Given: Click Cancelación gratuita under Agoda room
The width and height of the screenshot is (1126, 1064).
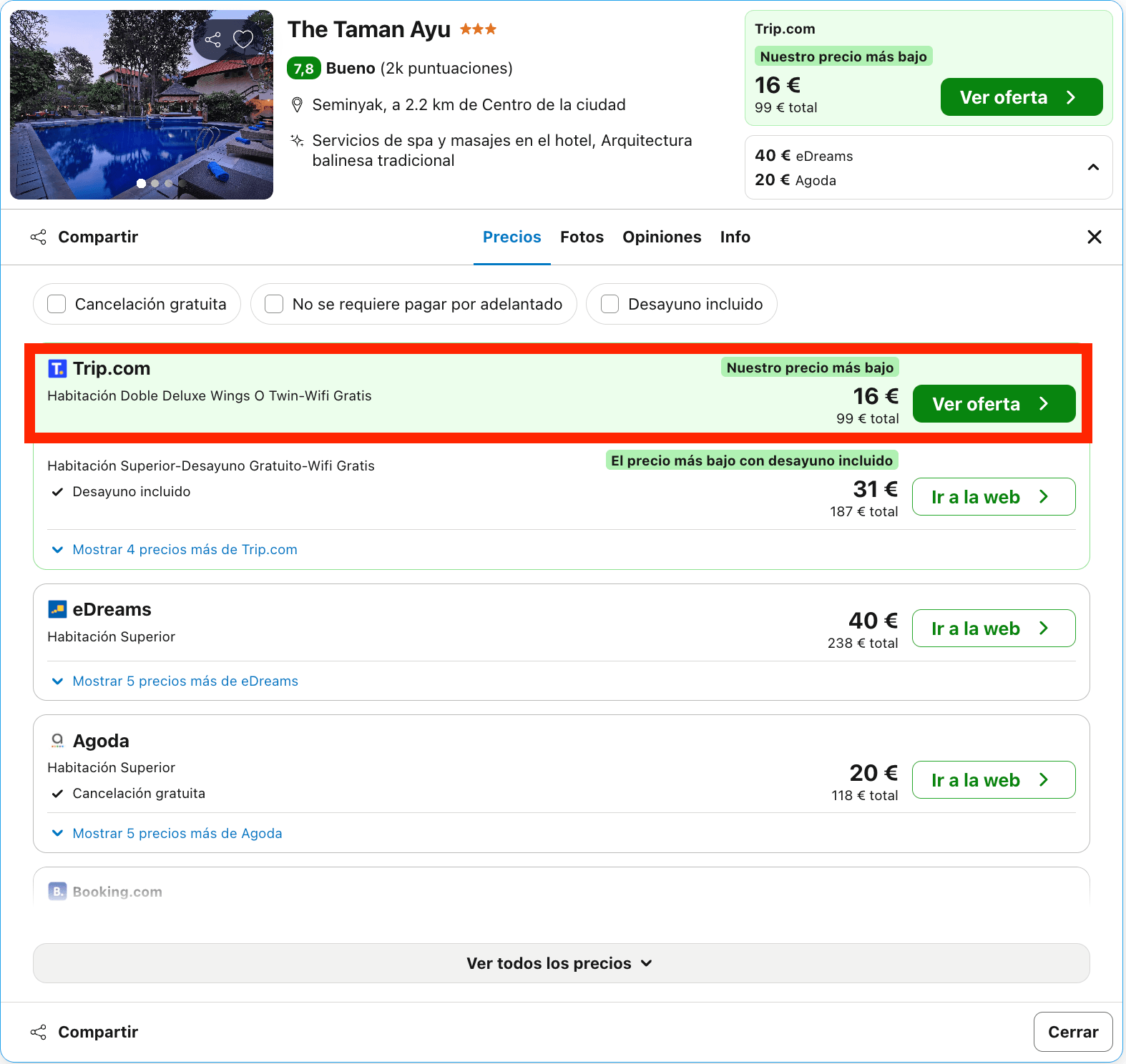Looking at the screenshot, I should coord(139,793).
